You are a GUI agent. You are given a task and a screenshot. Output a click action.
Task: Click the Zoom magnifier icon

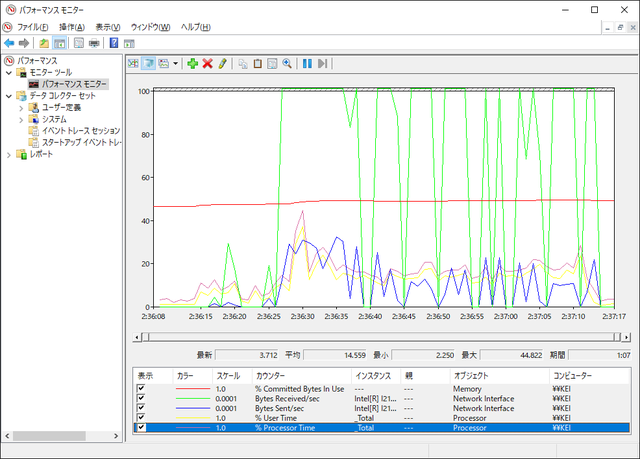coord(287,64)
